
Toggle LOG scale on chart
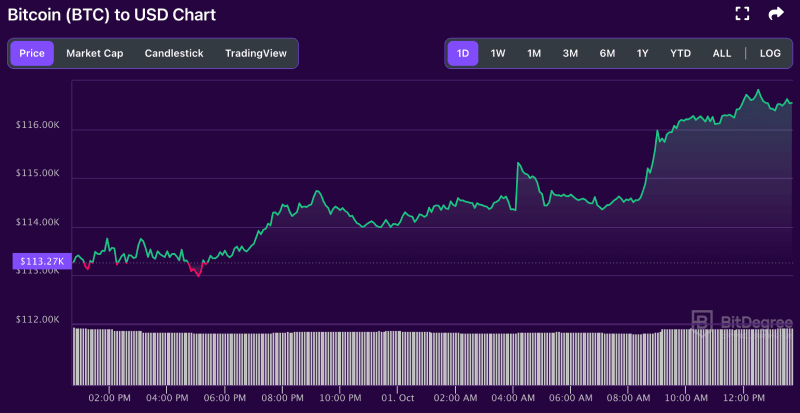[x=770, y=53]
